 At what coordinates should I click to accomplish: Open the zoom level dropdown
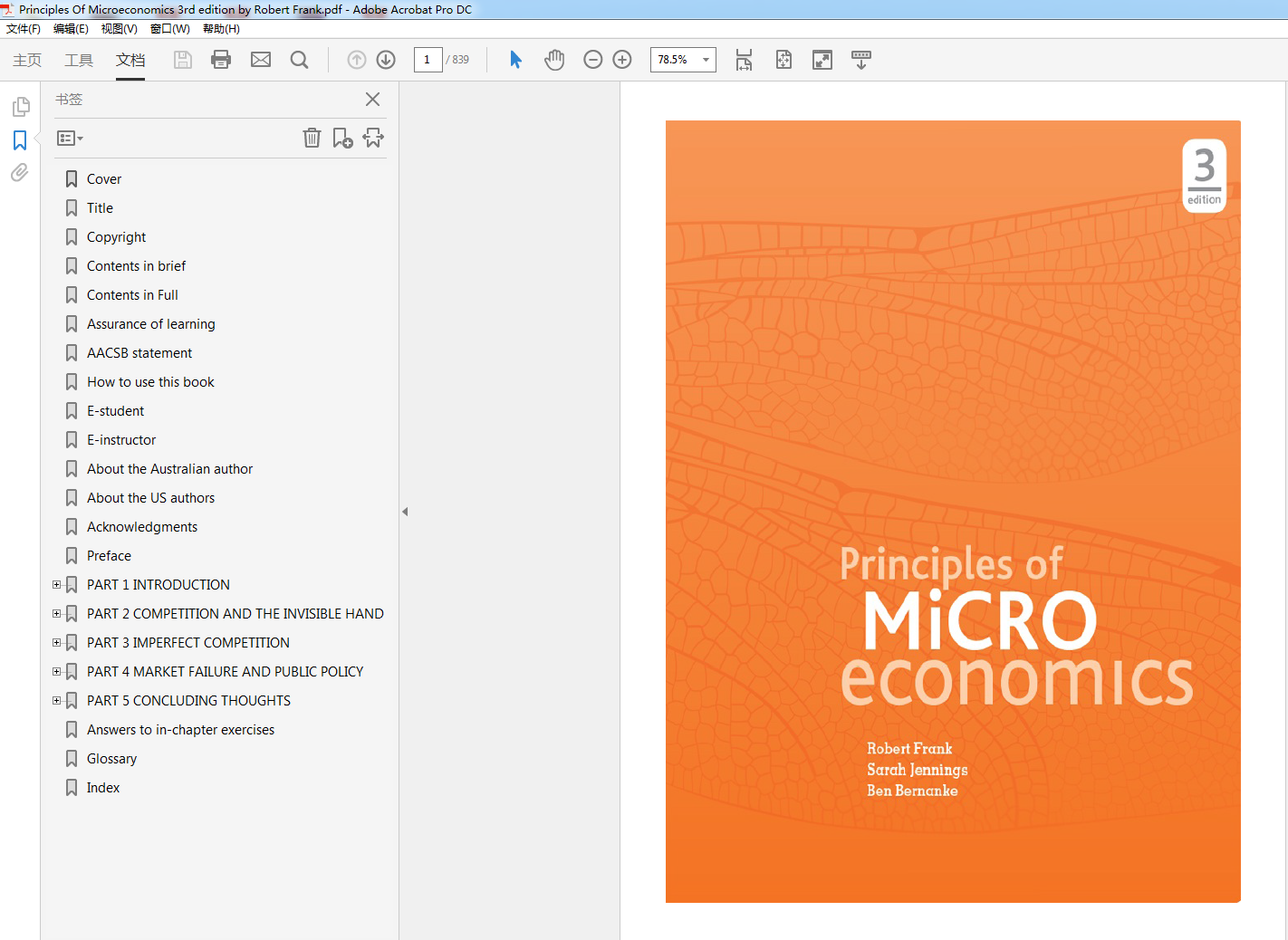click(706, 60)
